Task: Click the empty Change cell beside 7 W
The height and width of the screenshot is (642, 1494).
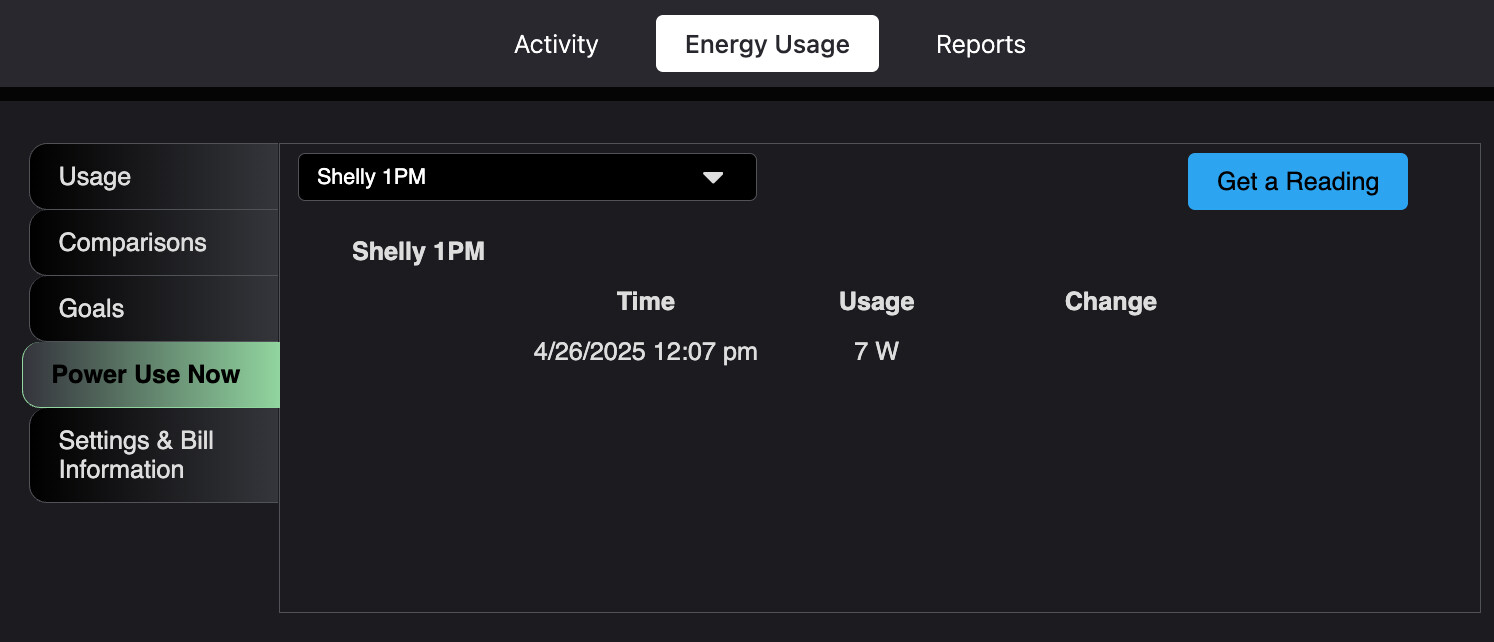Action: [1111, 352]
